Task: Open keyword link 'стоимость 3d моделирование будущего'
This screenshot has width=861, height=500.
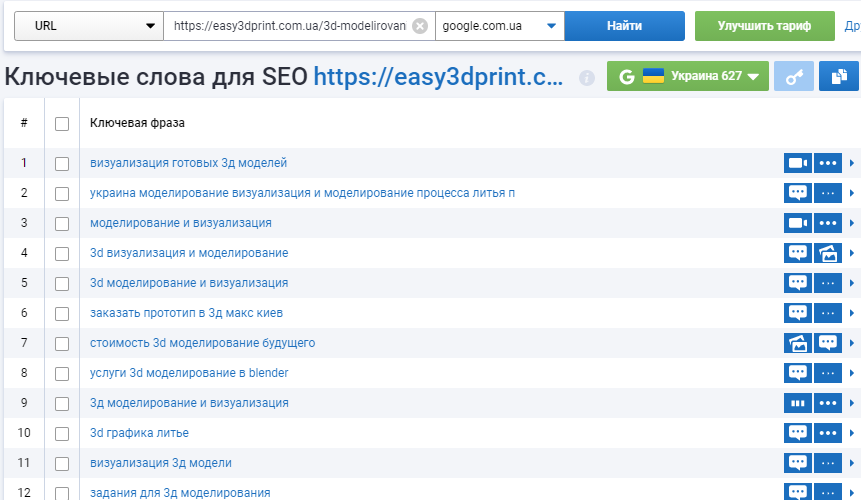Action: [x=203, y=343]
